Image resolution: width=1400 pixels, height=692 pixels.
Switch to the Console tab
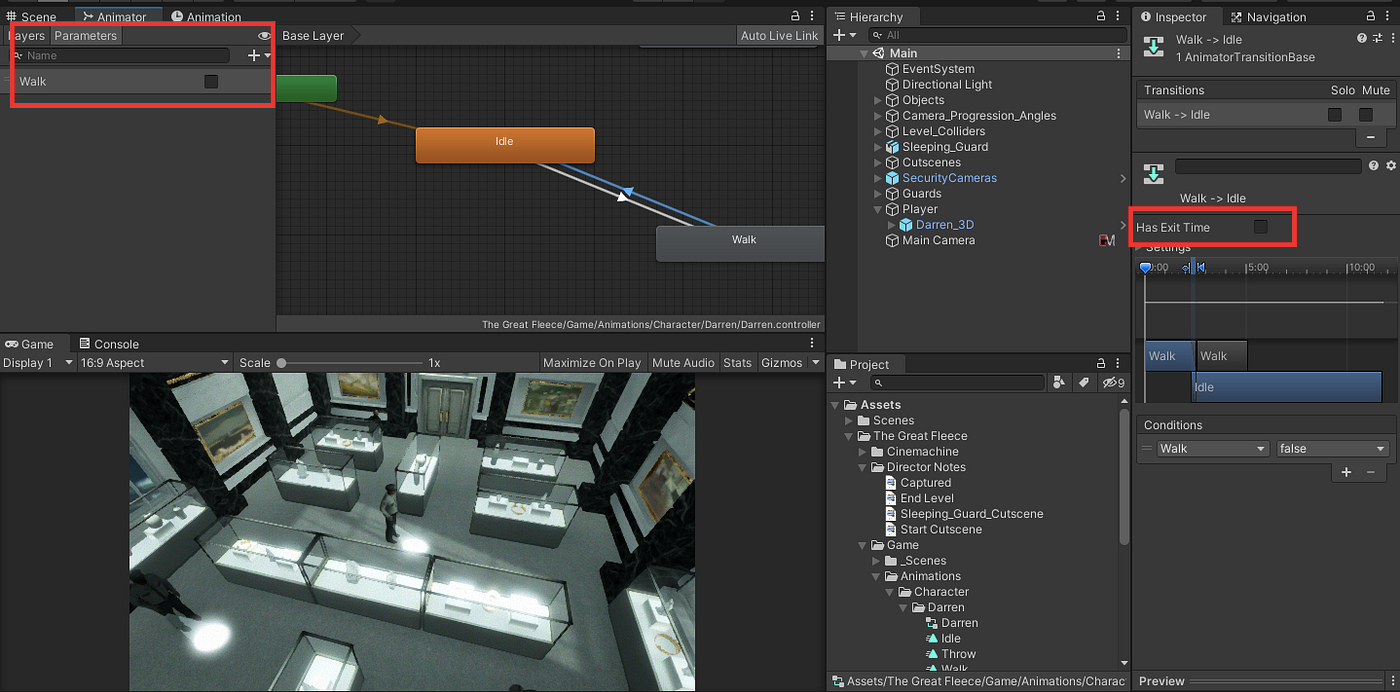point(109,344)
